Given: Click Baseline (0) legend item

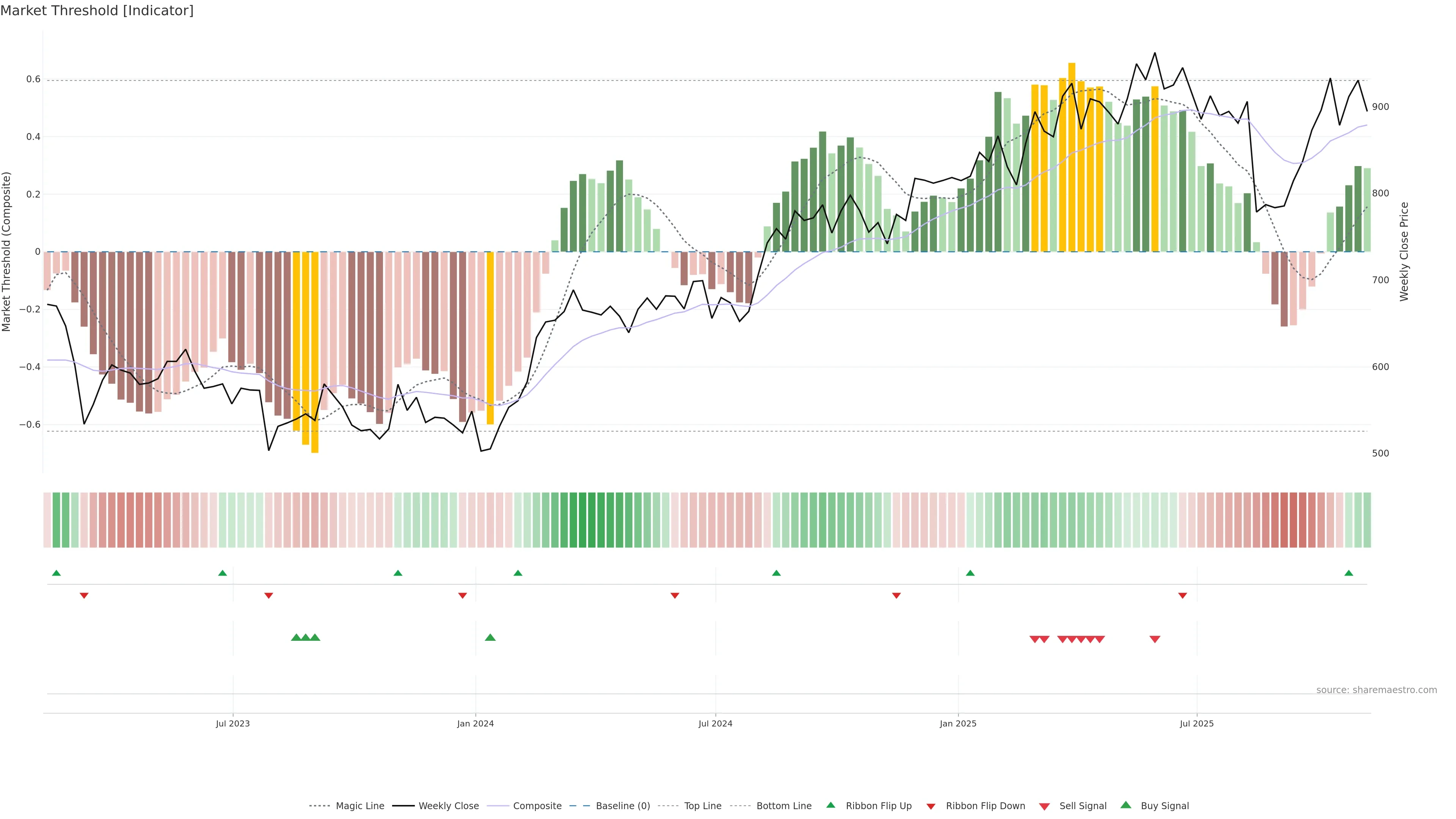Looking at the screenshot, I should 622,806.
